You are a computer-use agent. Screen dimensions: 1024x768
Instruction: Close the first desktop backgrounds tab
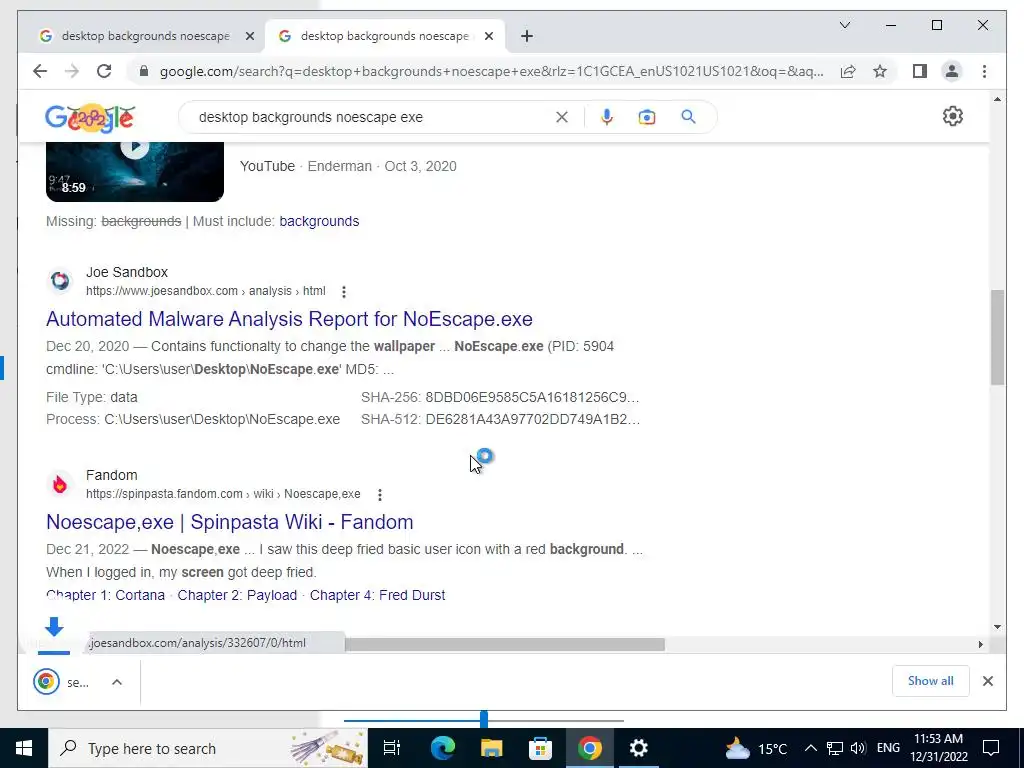(249, 36)
